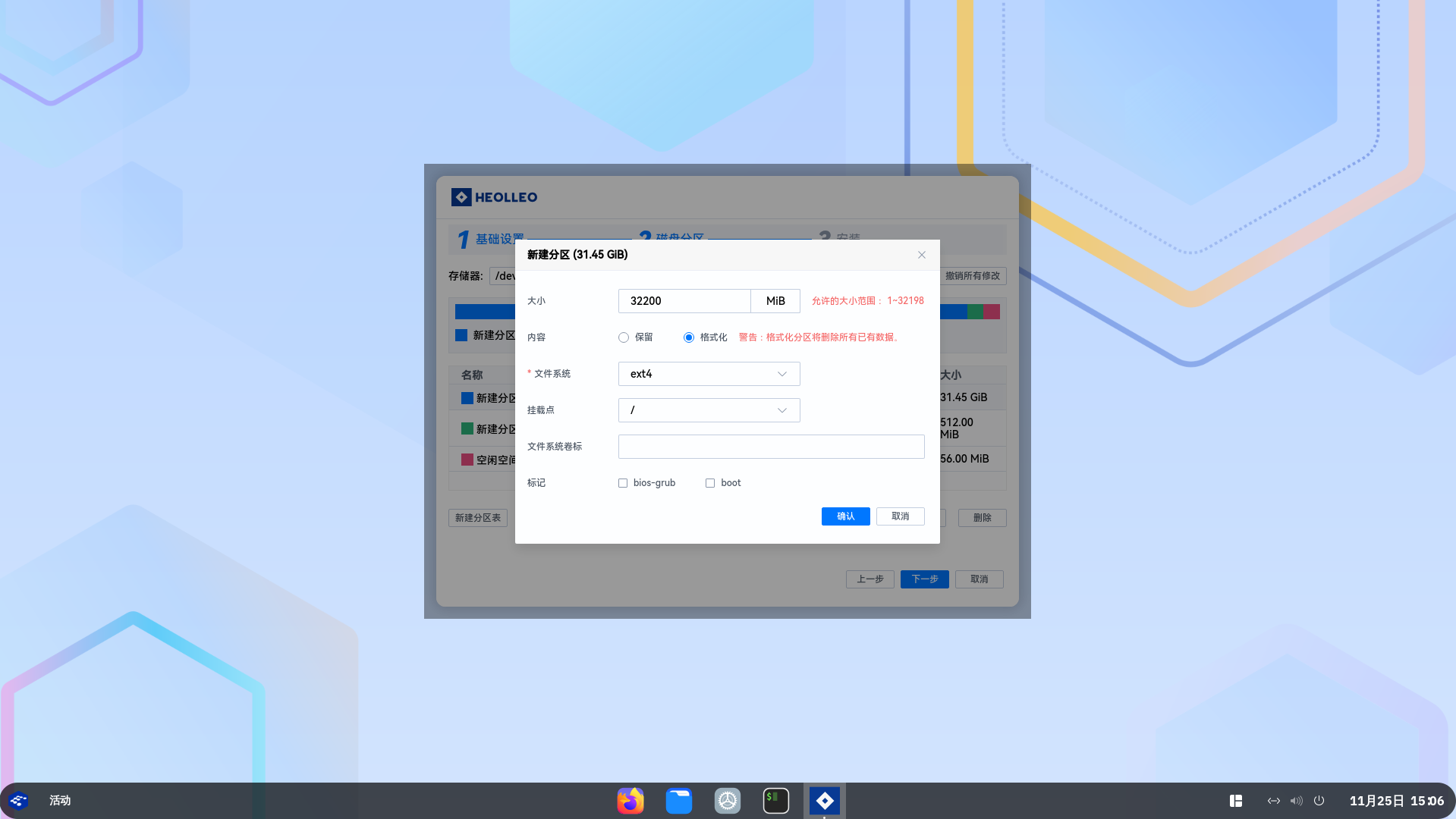This screenshot has height=819, width=1456.
Task: Click 删除 button in installer window
Action: (x=983, y=518)
